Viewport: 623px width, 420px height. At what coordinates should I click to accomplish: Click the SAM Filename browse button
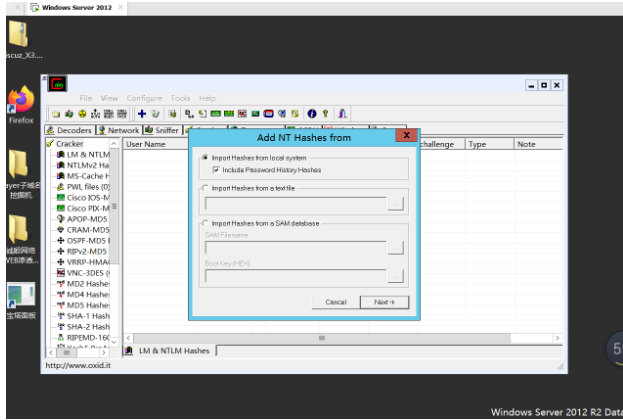coord(395,248)
